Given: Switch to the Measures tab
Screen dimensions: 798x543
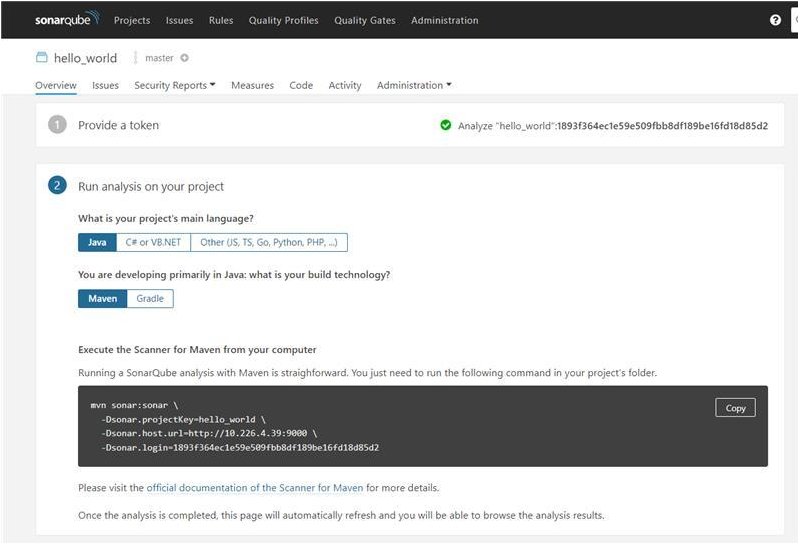Looking at the screenshot, I should (252, 85).
